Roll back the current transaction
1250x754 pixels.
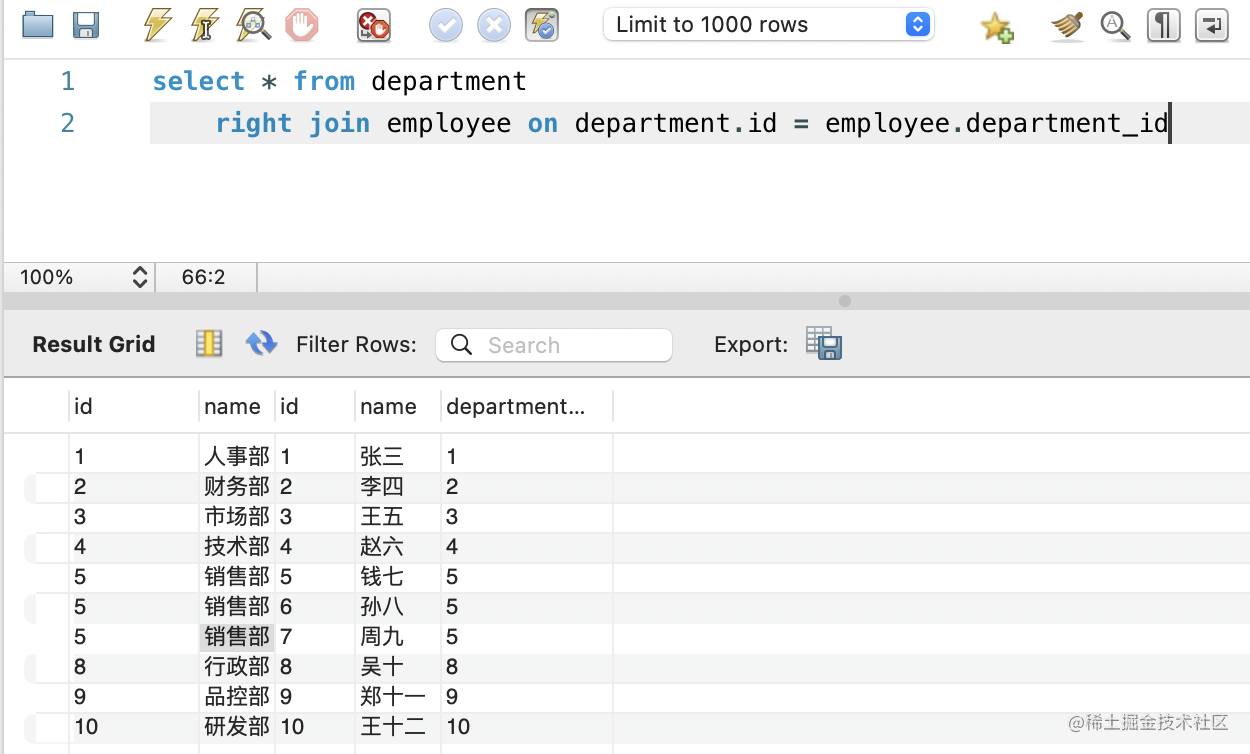tap(494, 25)
